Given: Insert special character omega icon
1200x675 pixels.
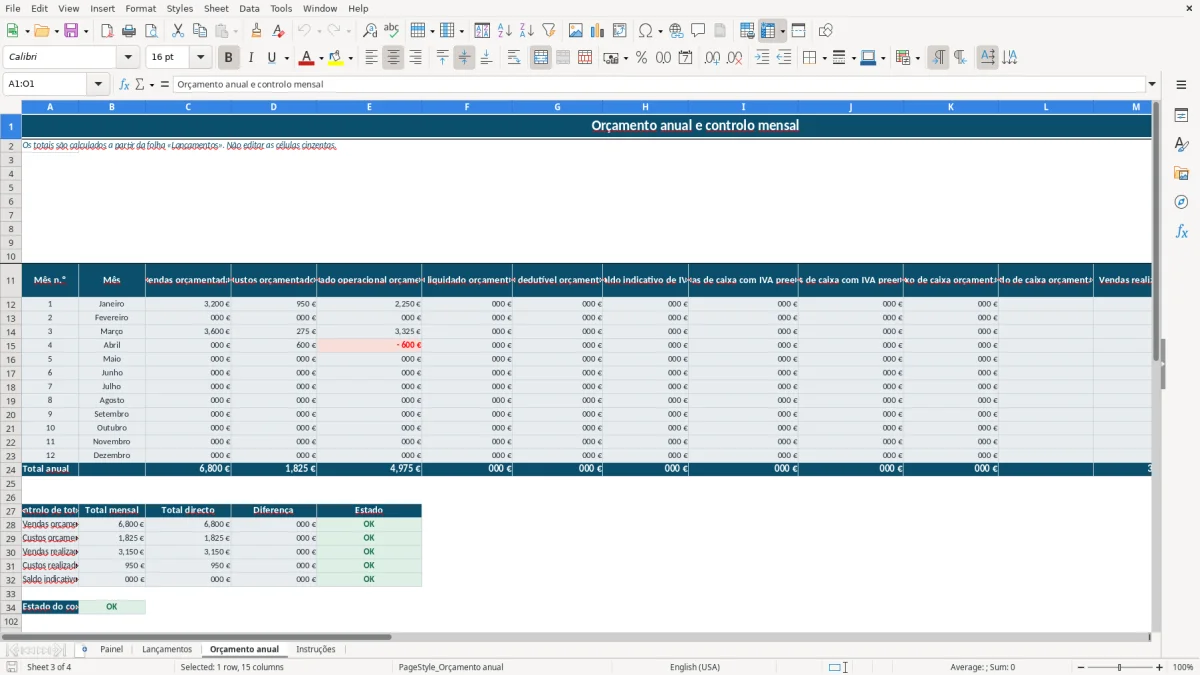Looking at the screenshot, I should (x=646, y=31).
